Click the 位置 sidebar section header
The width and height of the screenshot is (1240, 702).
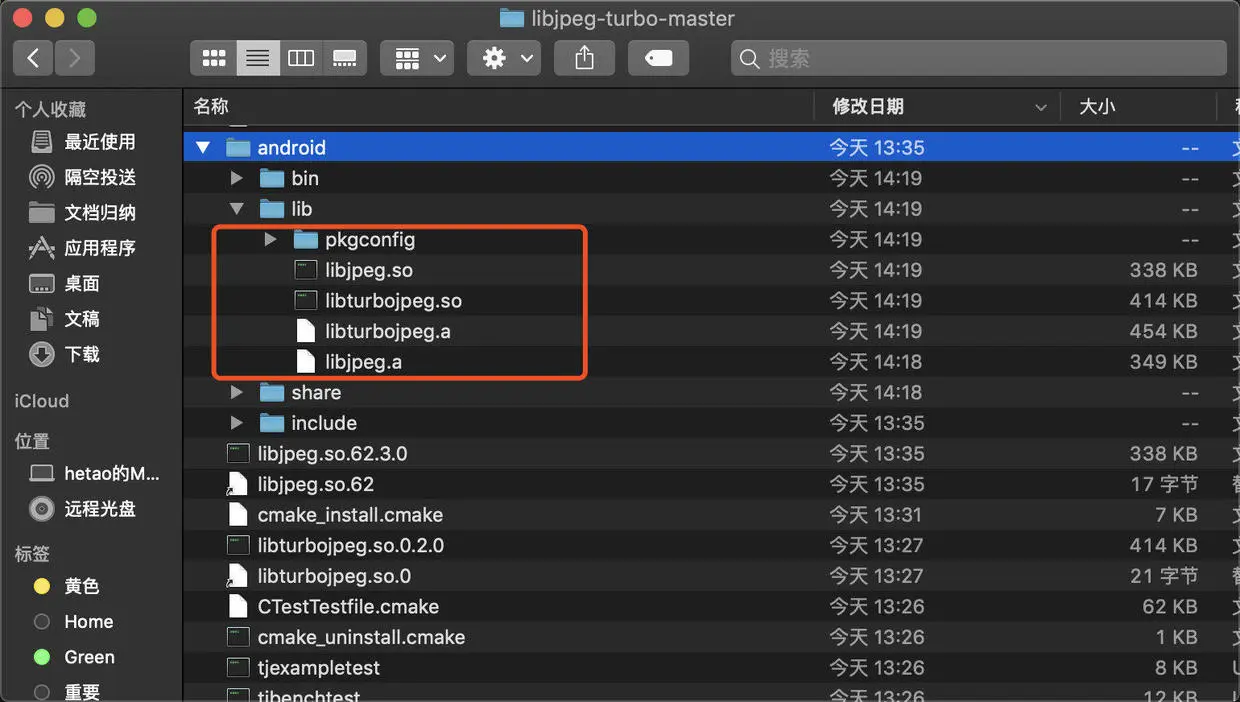coord(32,441)
